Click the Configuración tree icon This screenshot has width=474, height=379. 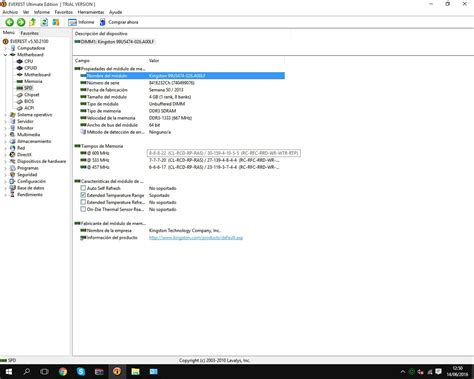click(13, 181)
